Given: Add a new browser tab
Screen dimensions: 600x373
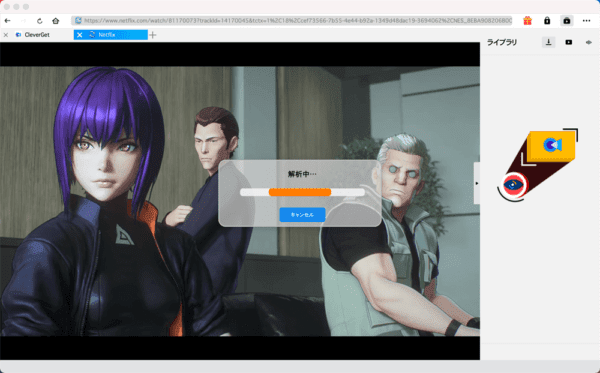Looking at the screenshot, I should (x=153, y=35).
